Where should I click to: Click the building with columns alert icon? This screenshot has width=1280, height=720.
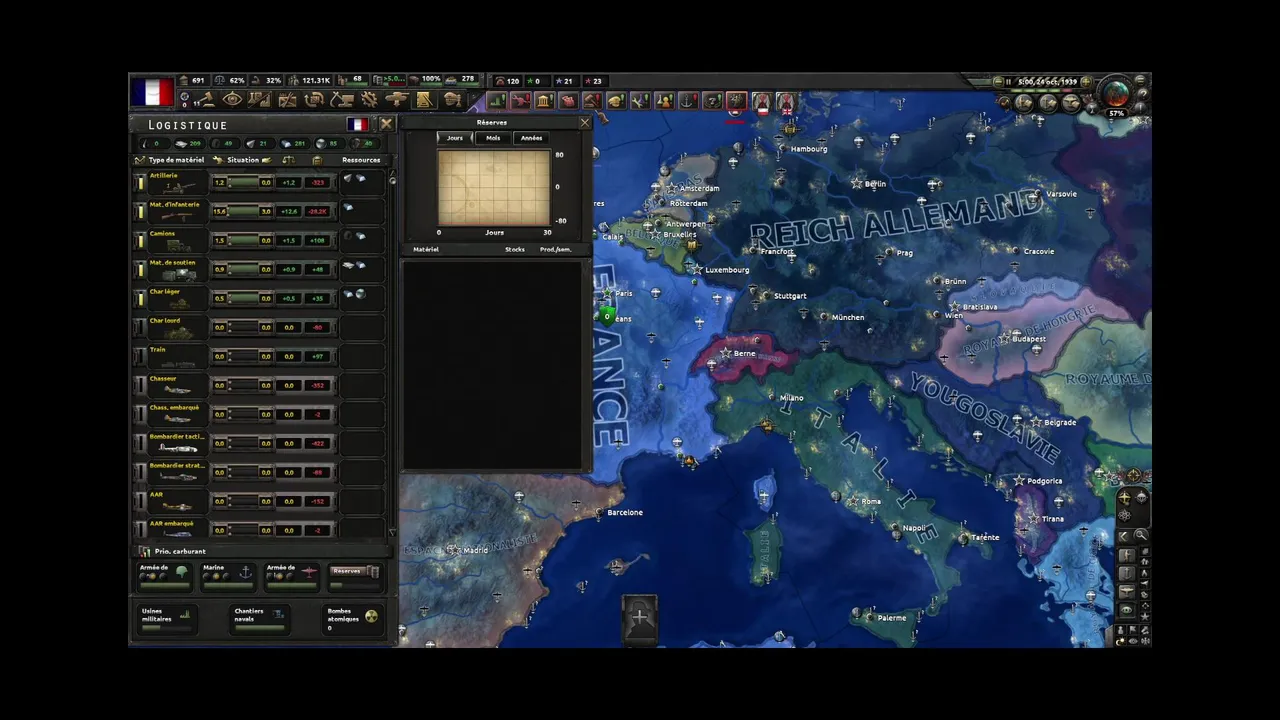[544, 100]
